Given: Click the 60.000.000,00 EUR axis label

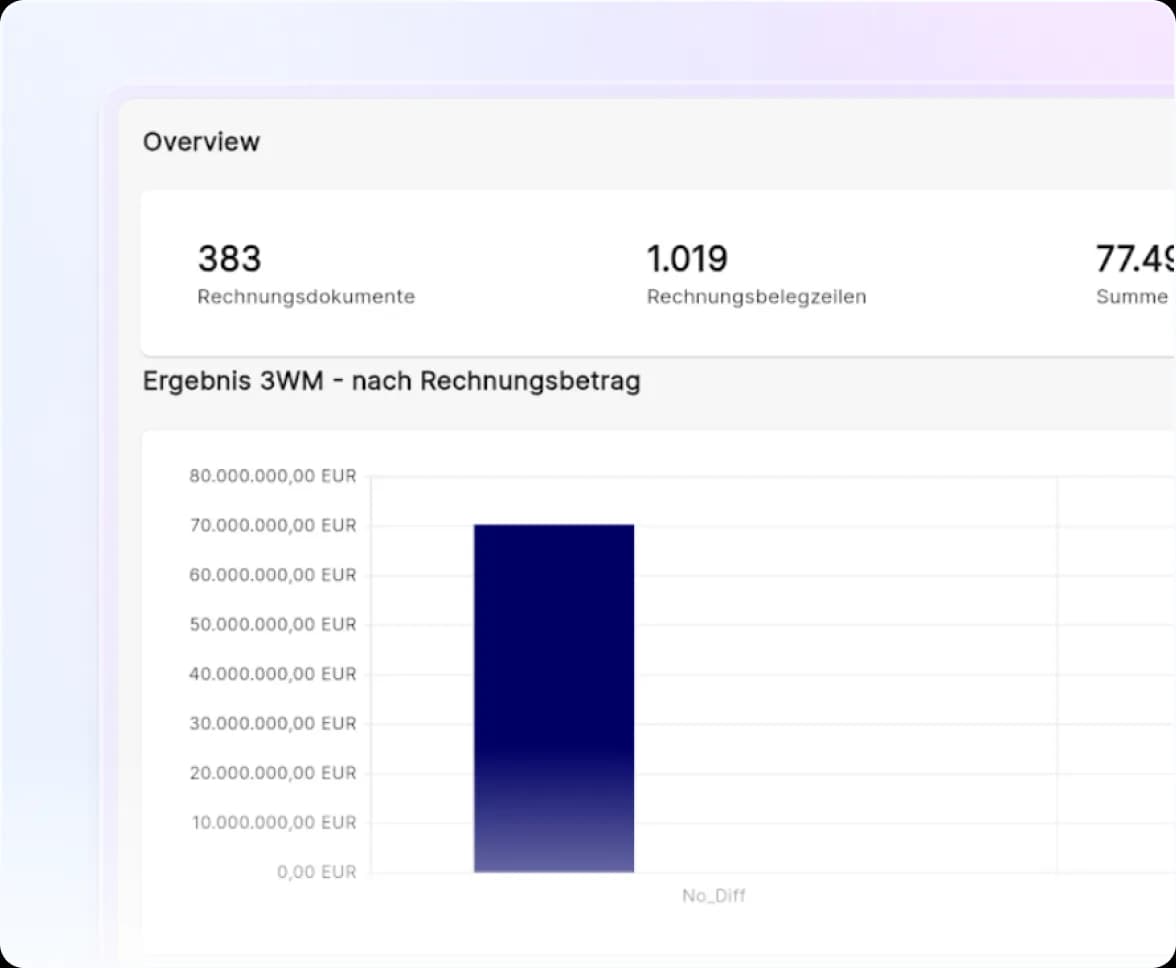Looking at the screenshot, I should pyautogui.click(x=272, y=575).
